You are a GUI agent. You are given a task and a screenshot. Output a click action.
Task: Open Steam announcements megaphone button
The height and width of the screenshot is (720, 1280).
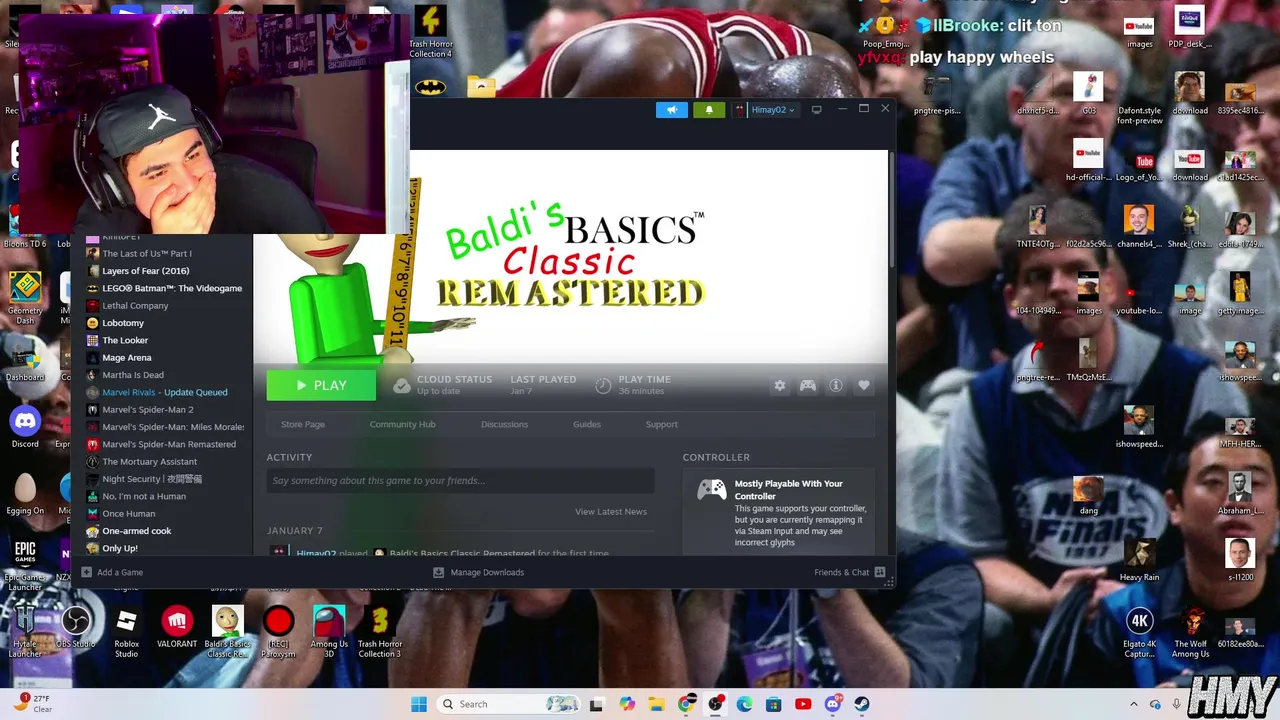(x=671, y=110)
